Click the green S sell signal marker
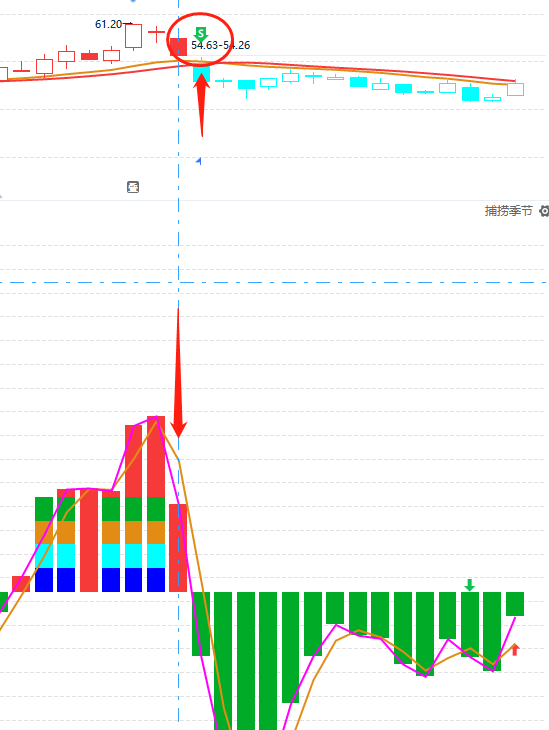Viewport: 549px width, 730px height. [x=201, y=34]
